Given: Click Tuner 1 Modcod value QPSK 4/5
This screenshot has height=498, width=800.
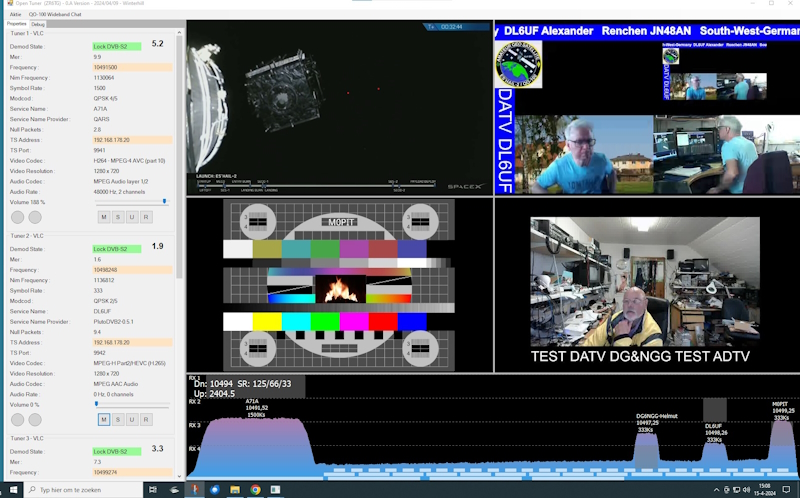Looking at the screenshot, I should [105, 98].
